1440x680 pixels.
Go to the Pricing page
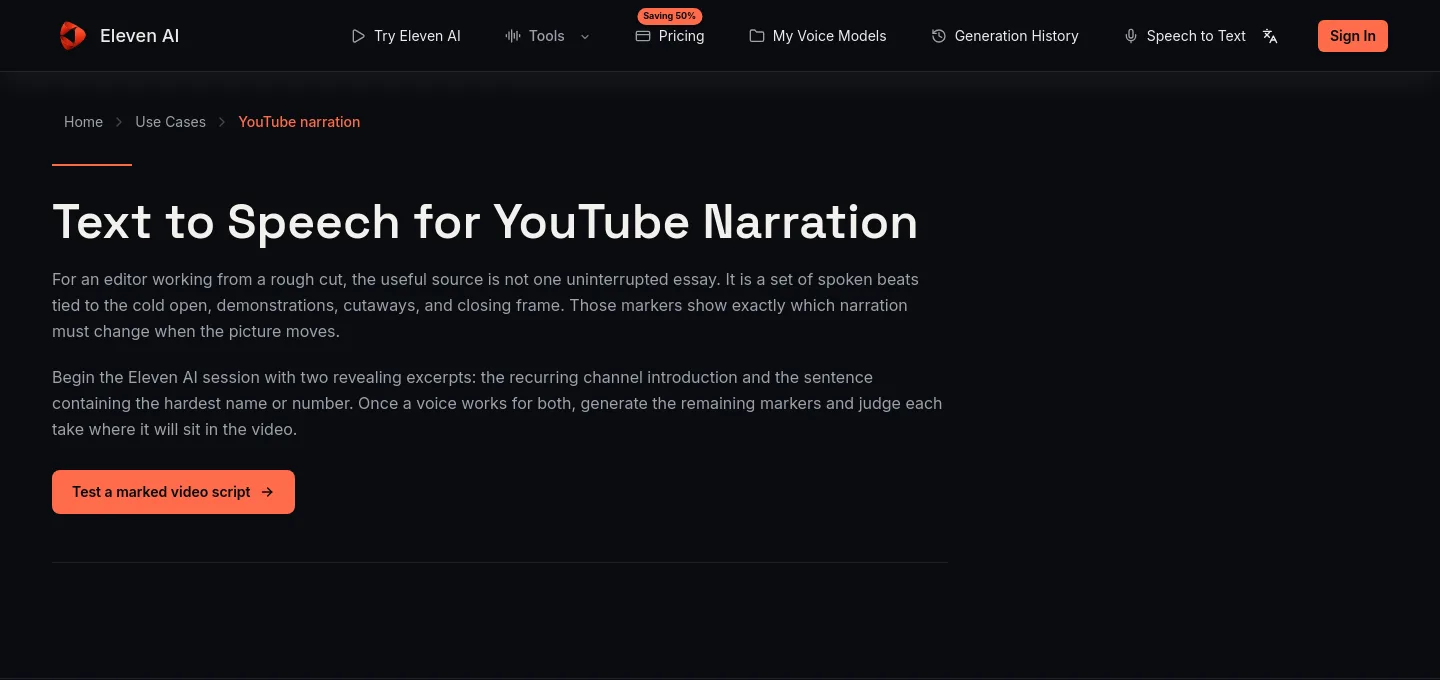670,36
